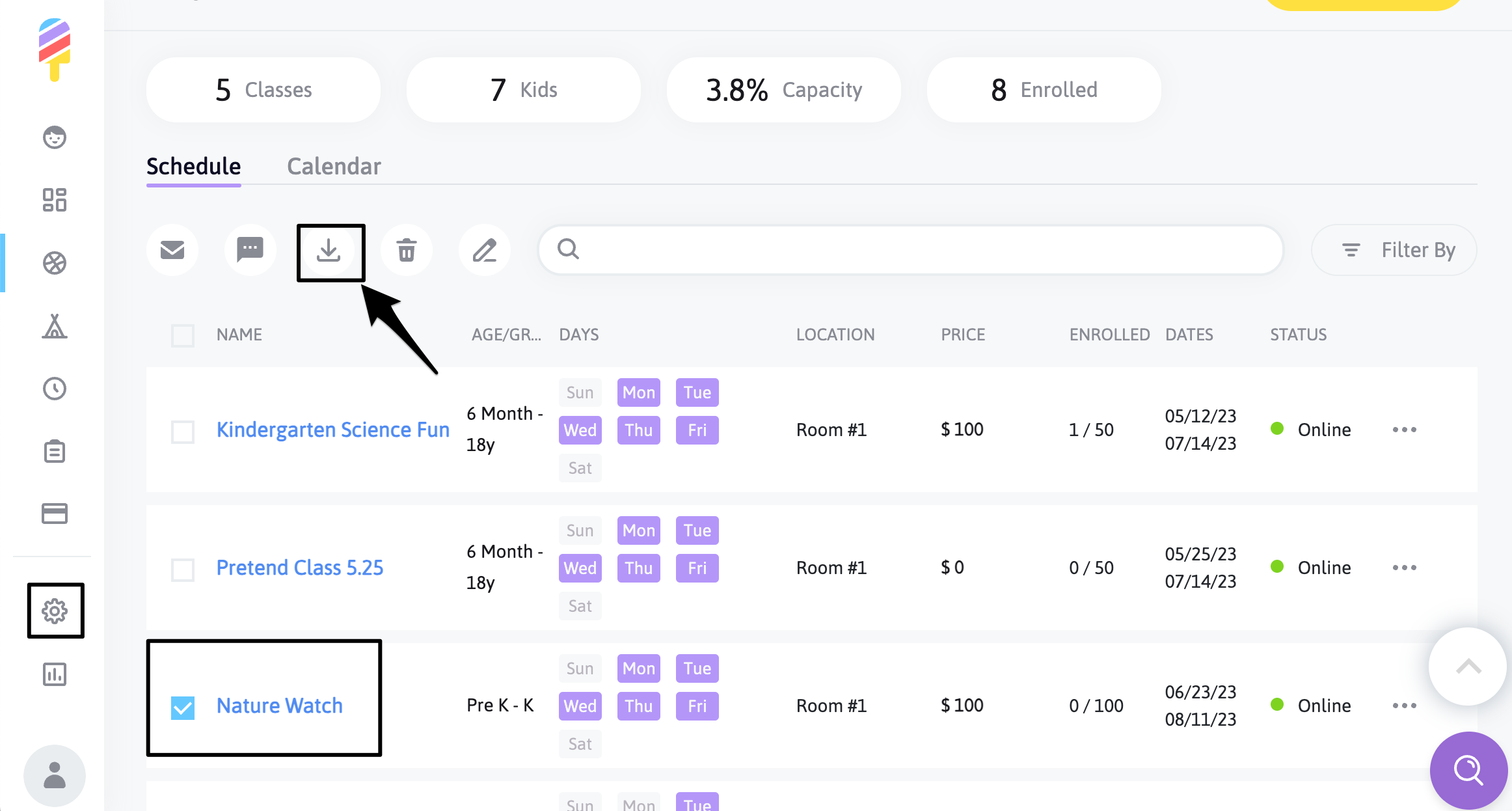Open the row menu for Nature Watch

coord(1405,705)
